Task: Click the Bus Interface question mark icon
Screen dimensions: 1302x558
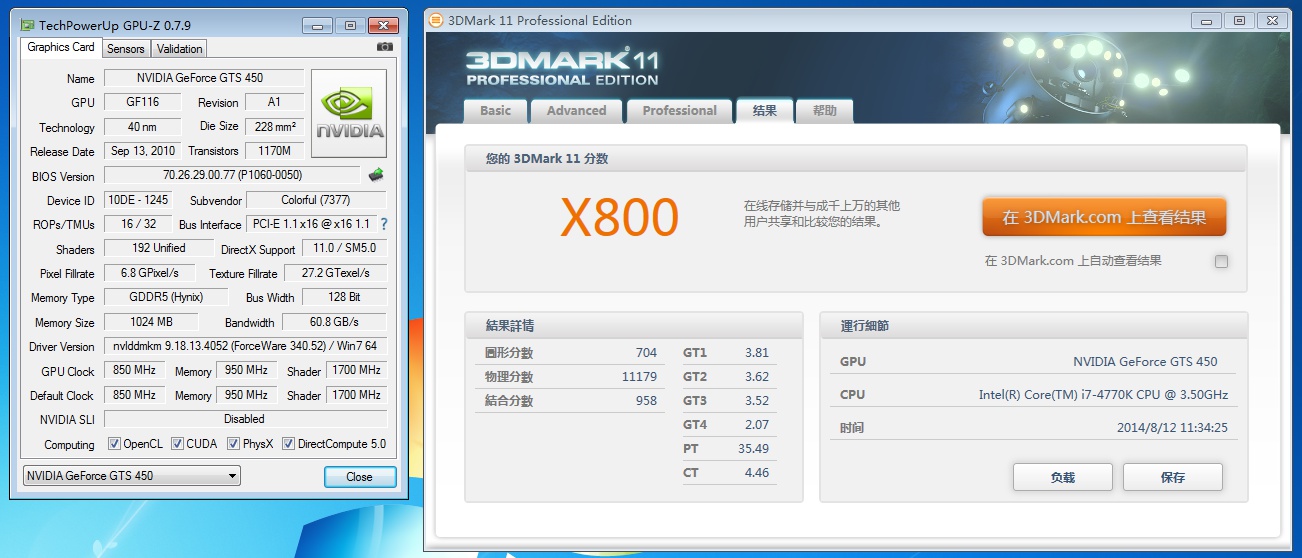Action: click(383, 224)
